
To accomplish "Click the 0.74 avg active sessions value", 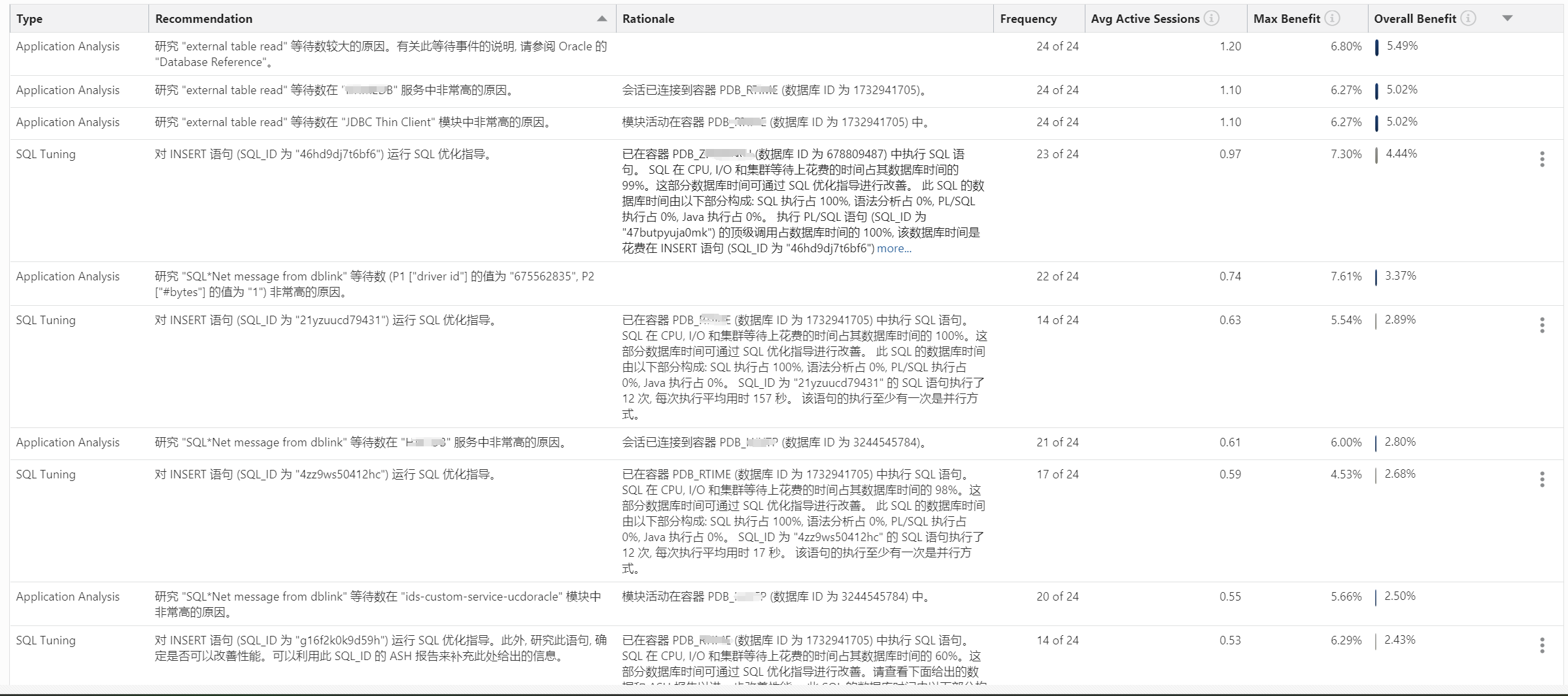I will pyautogui.click(x=1230, y=276).
